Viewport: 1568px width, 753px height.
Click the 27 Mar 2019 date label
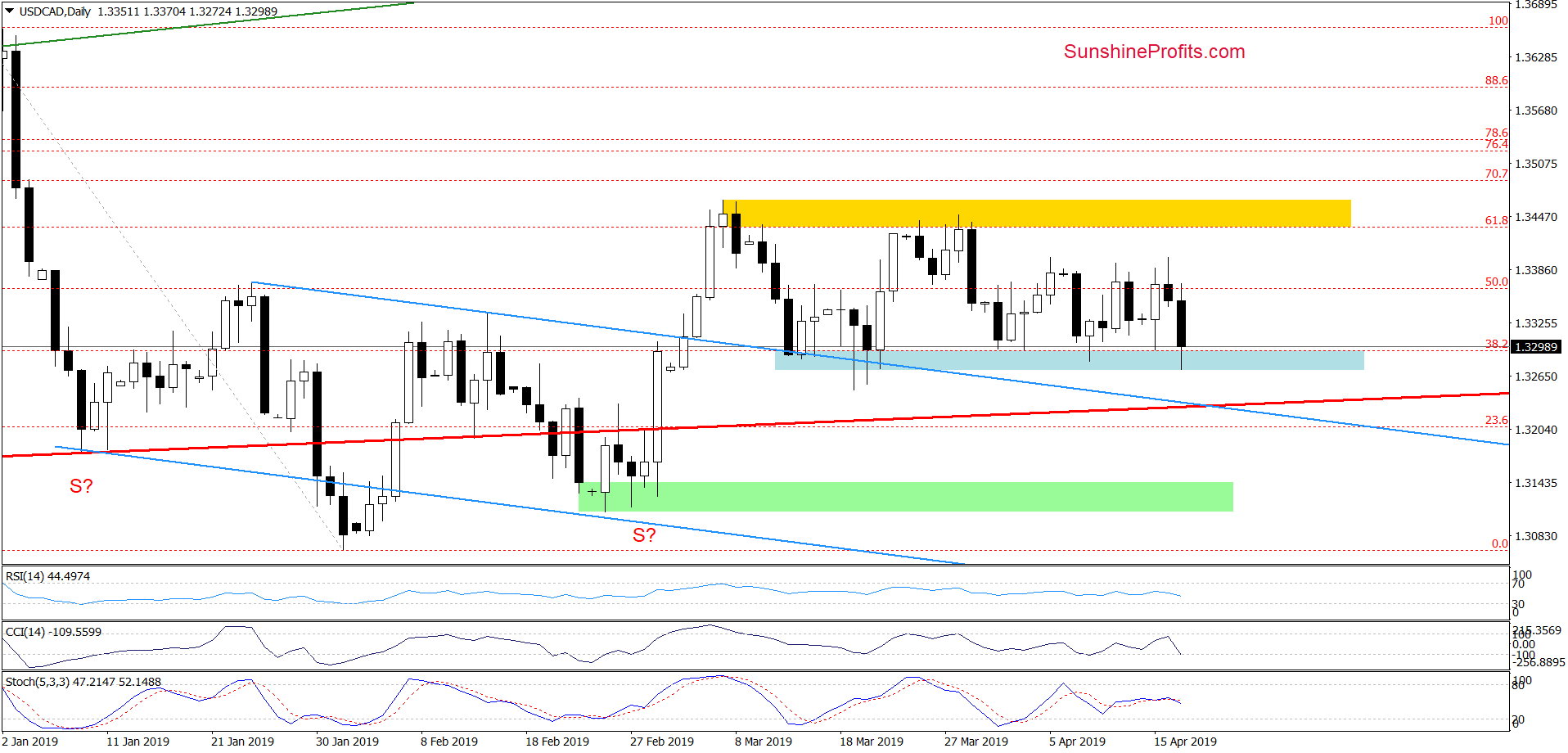976,742
